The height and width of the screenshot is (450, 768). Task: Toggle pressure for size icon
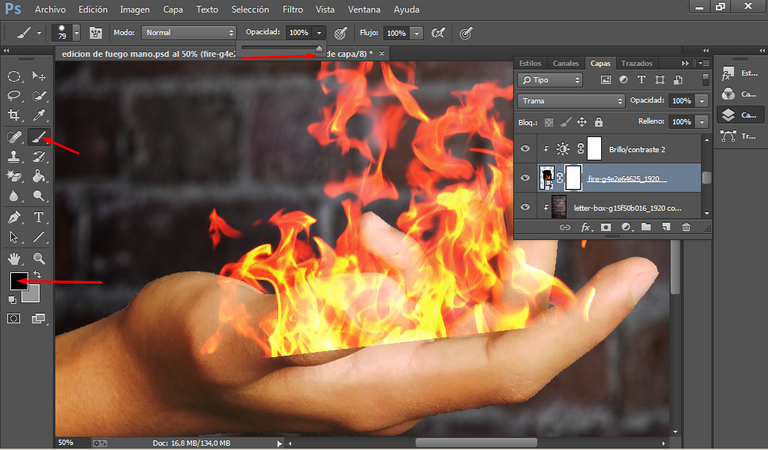pos(466,33)
